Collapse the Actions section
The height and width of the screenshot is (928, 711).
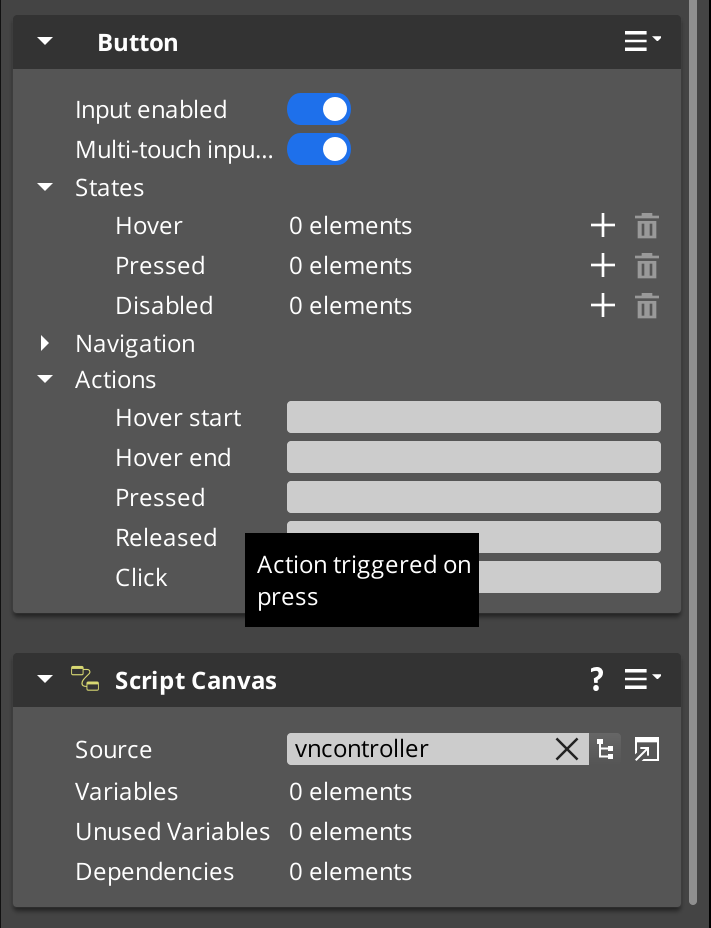point(45,379)
